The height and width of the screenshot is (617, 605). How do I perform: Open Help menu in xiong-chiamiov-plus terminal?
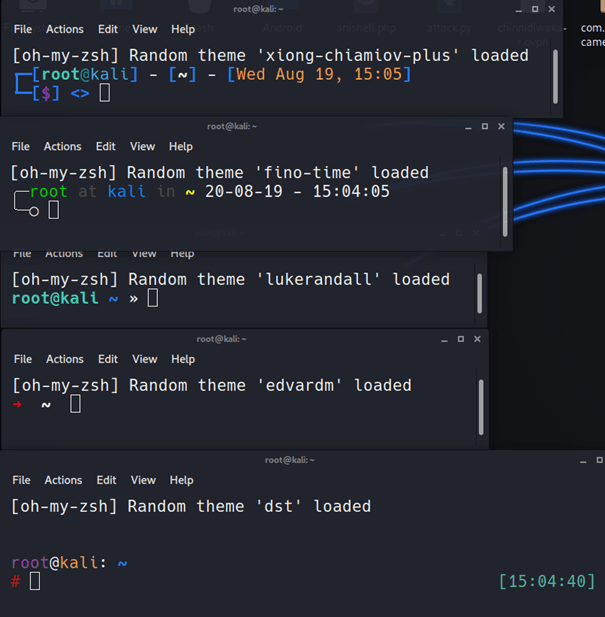[183, 29]
